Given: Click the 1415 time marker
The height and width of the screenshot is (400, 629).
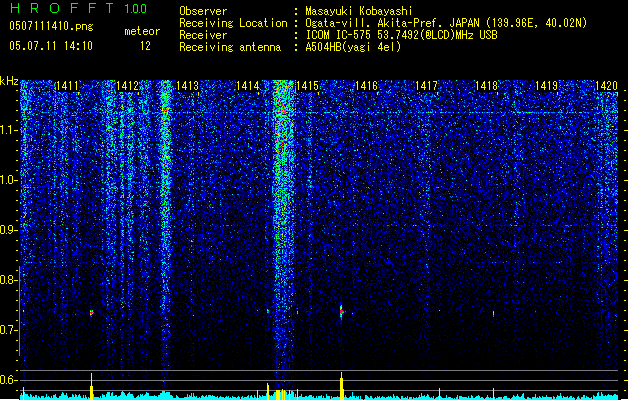Looking at the screenshot, I should click(307, 86).
